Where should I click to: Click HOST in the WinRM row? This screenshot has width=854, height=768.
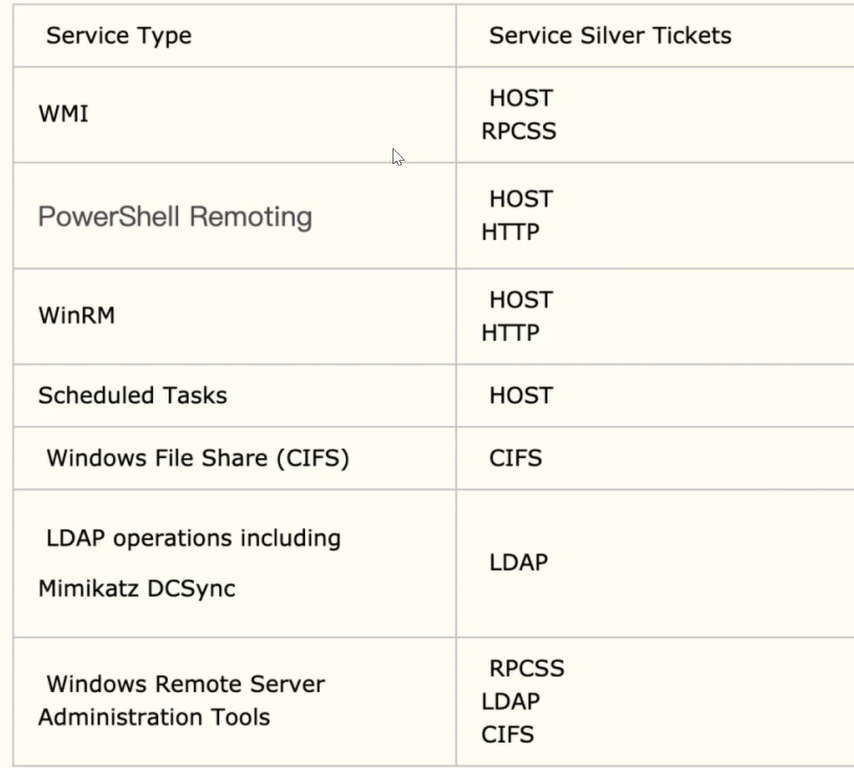click(x=520, y=300)
